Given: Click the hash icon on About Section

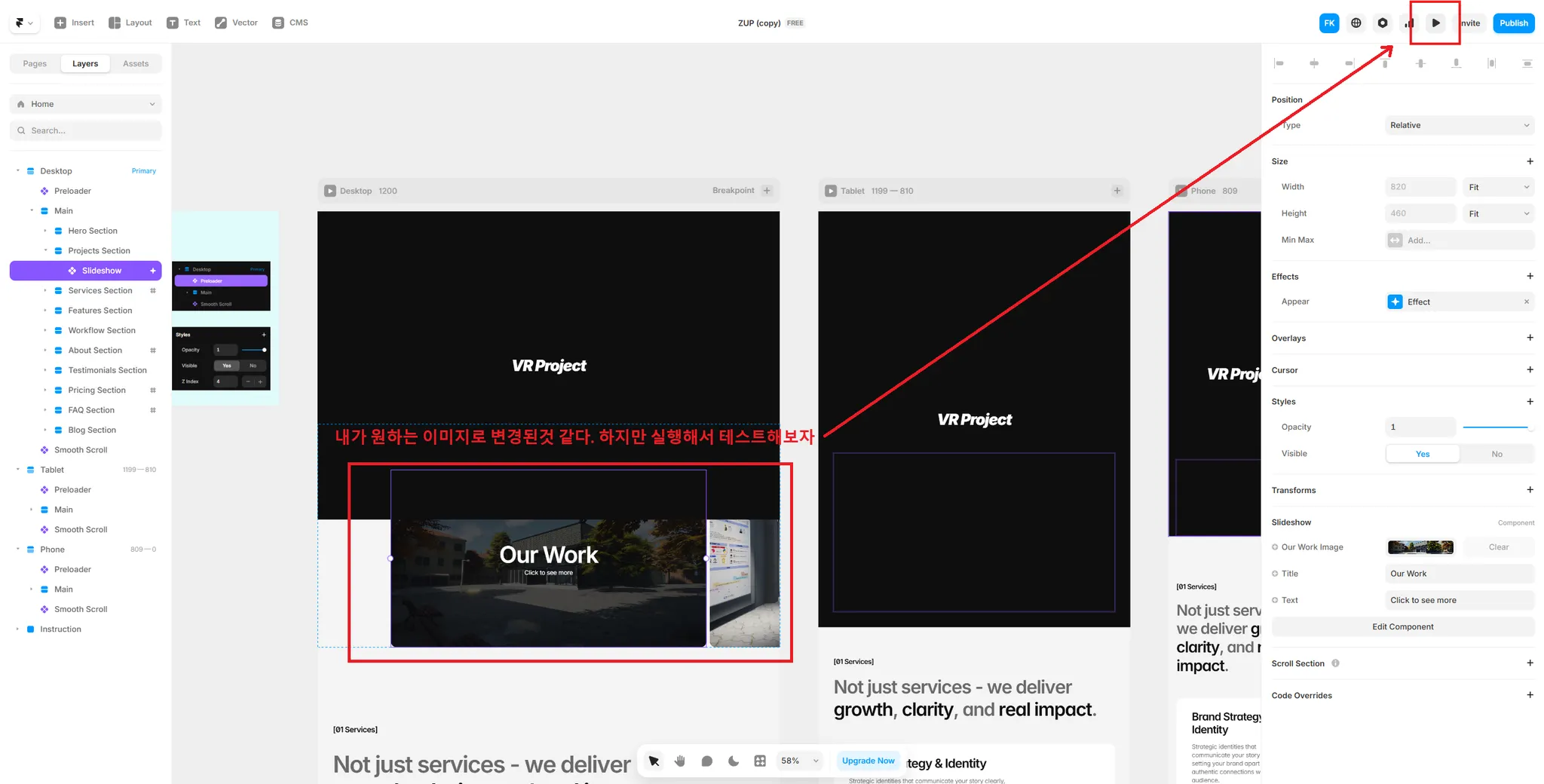Looking at the screenshot, I should 153,351.
